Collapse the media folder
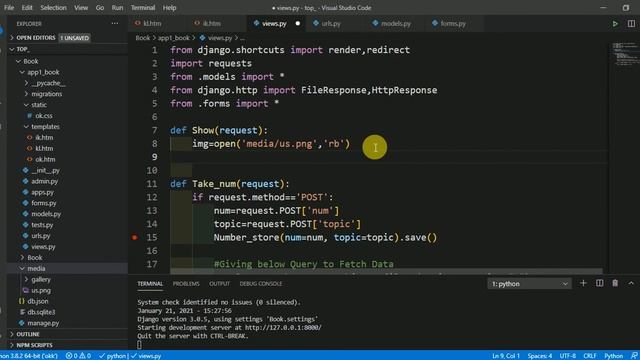Viewport: 640px width, 360px height. [x=22, y=269]
